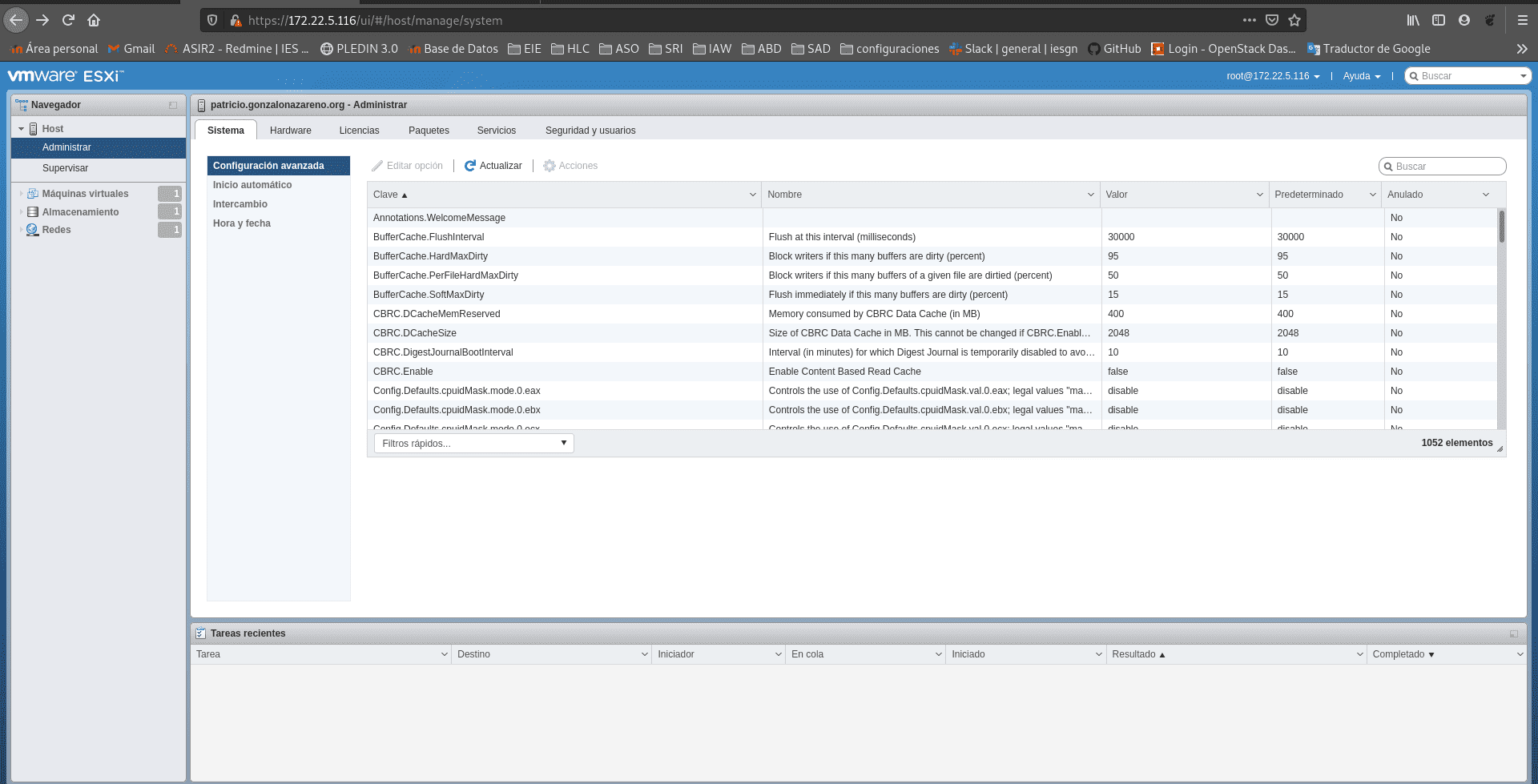
Task: Open the root@172.22.5.116 user dropdown
Action: 1273,76
